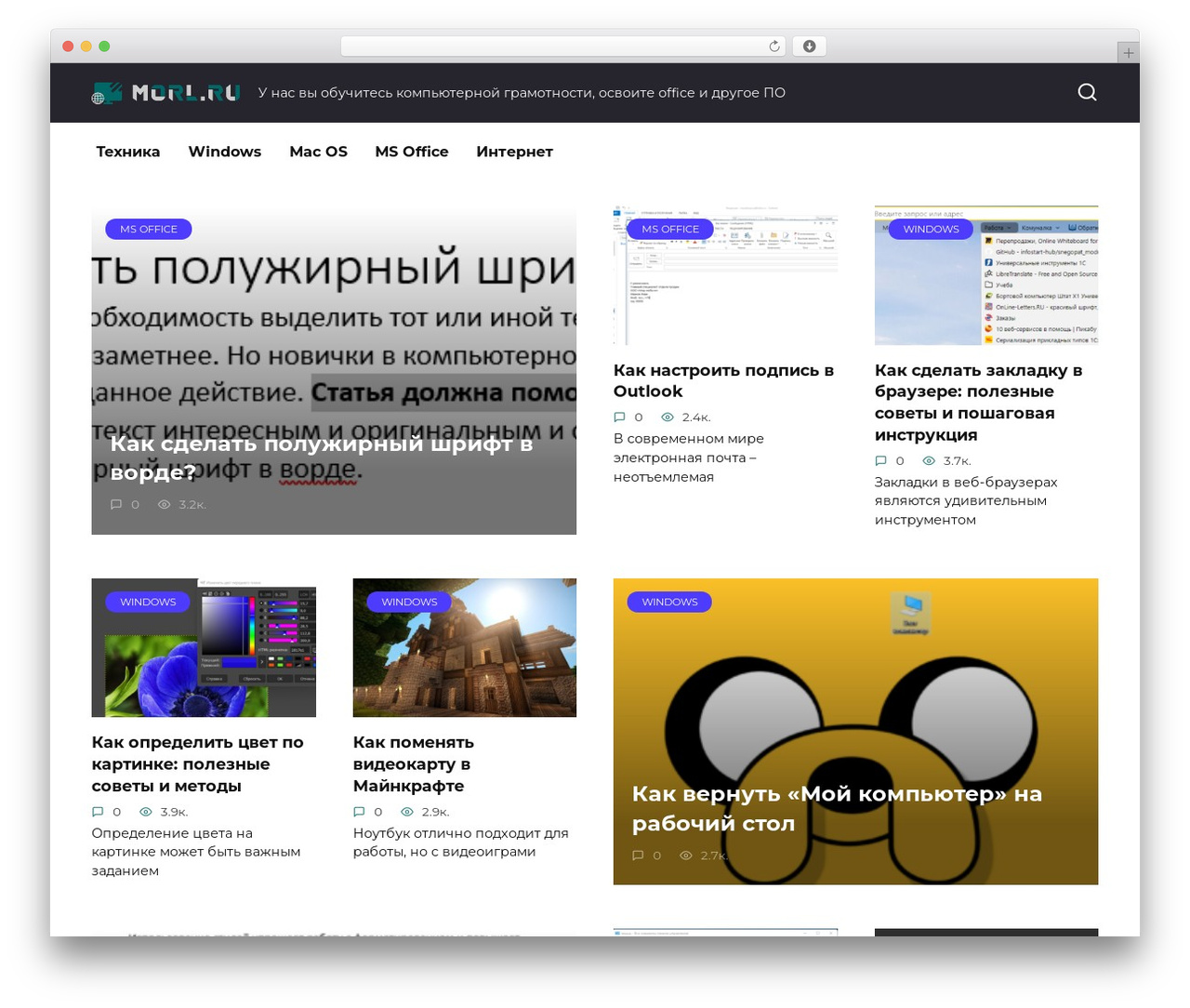
Task: Open new tab with plus button
Action: pyautogui.click(x=1128, y=53)
